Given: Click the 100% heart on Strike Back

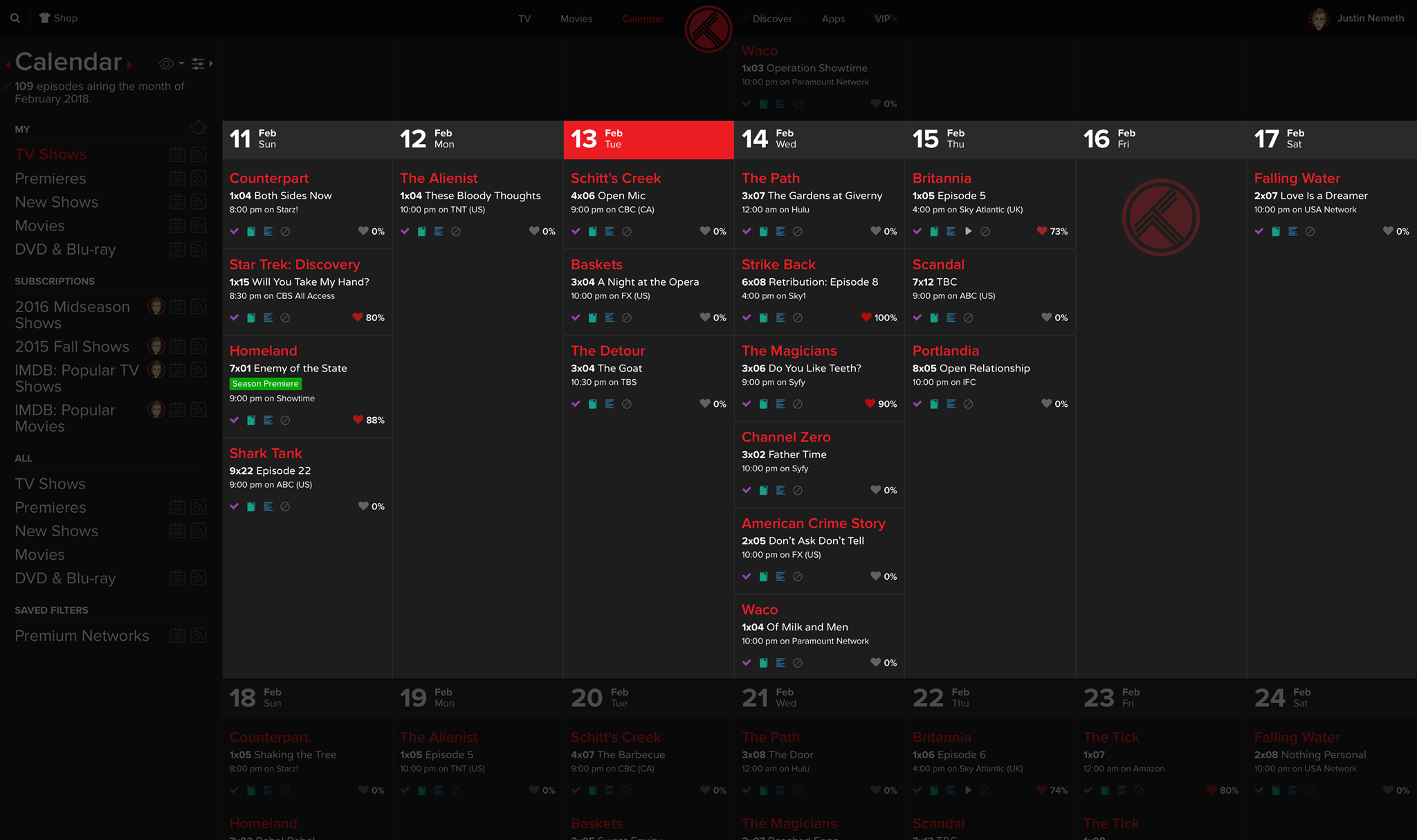Looking at the screenshot, I should pos(879,318).
